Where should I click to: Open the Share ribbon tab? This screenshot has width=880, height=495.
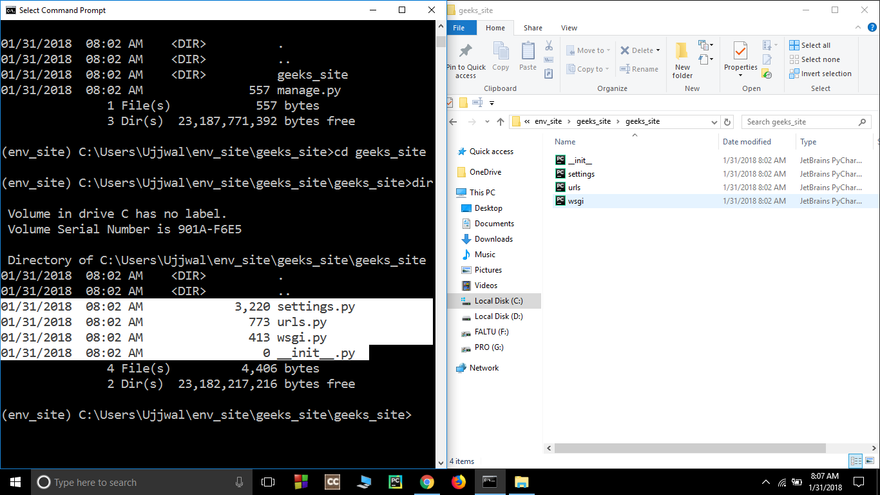pos(533,28)
